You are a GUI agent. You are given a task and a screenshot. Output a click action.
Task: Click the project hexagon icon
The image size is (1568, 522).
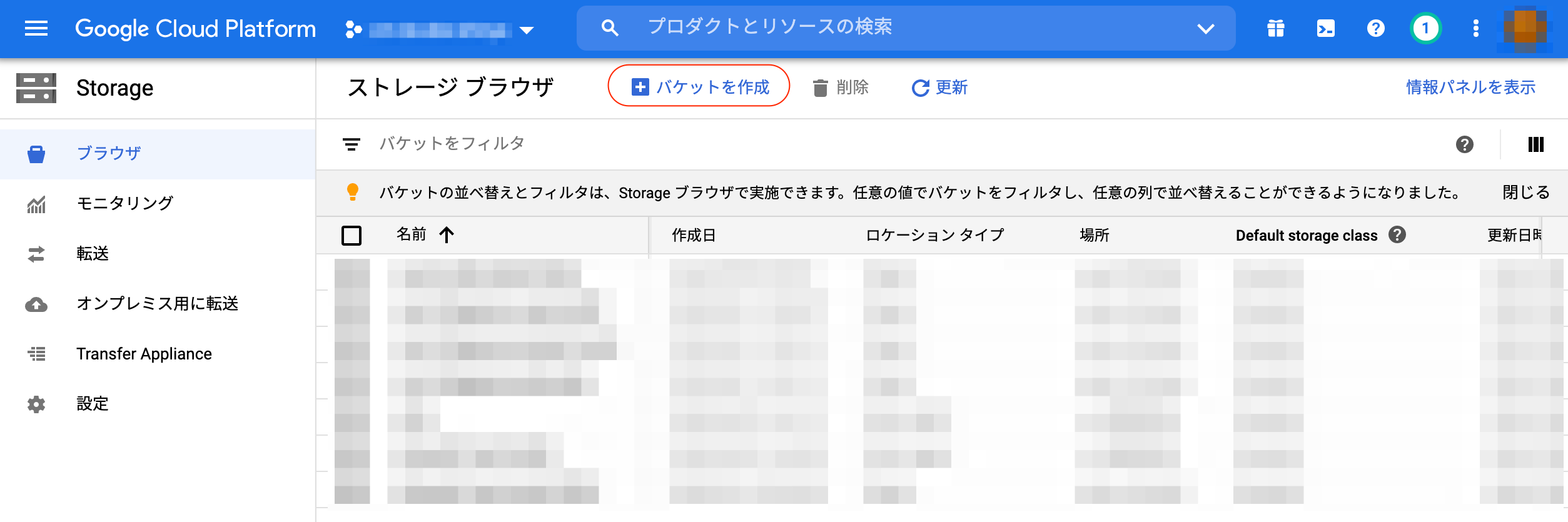click(353, 29)
